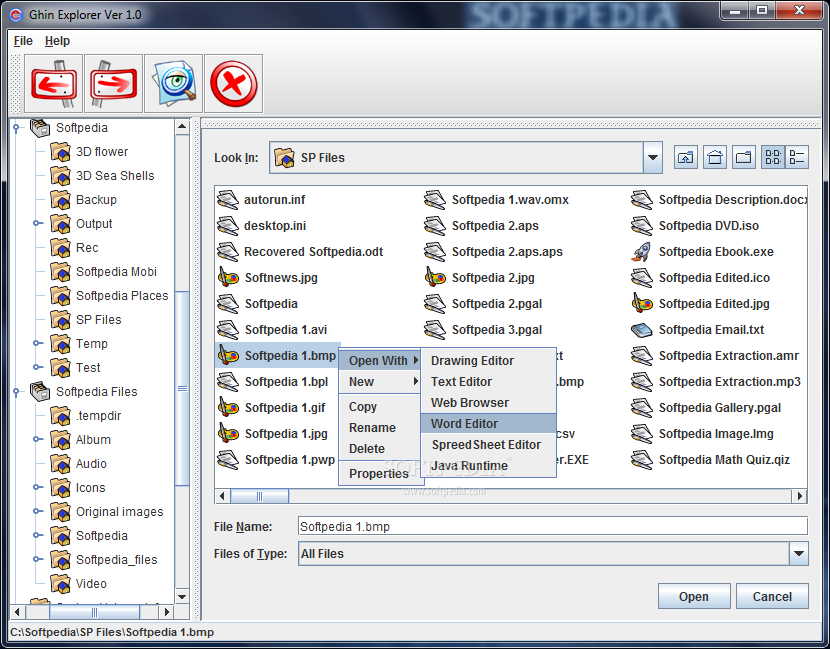Click the Softpedia DVD.iso file icon
Image resolution: width=830 pixels, height=649 pixels.
642,226
